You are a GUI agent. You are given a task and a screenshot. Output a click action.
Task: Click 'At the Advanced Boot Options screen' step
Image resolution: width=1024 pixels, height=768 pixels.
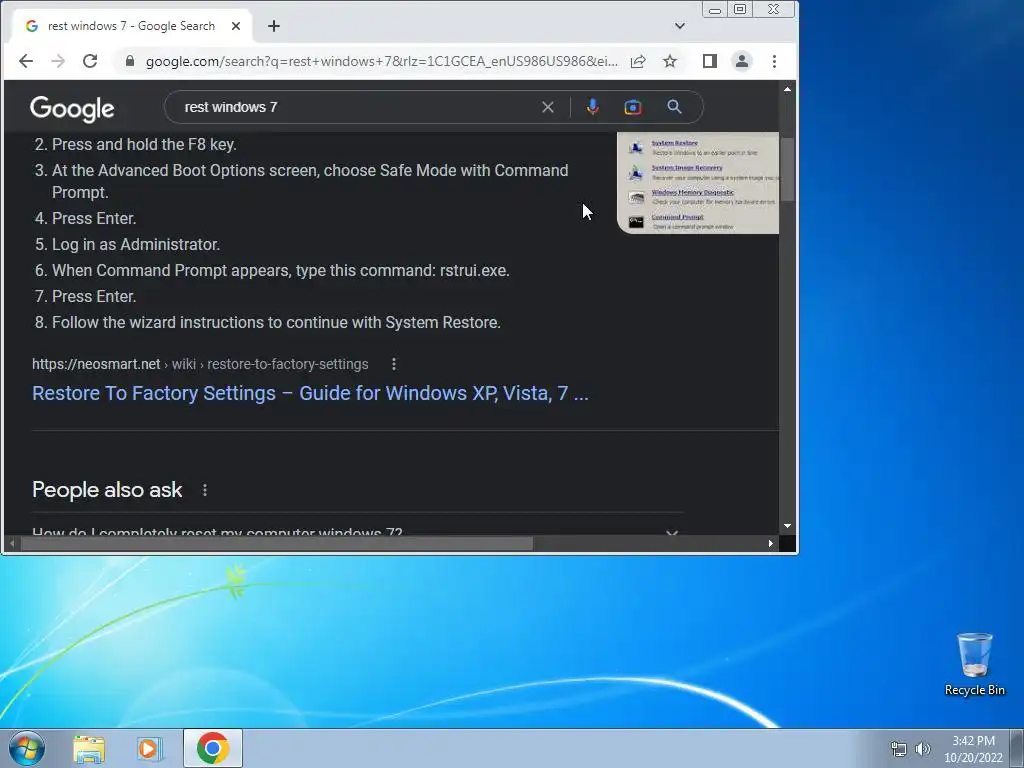[310, 182]
